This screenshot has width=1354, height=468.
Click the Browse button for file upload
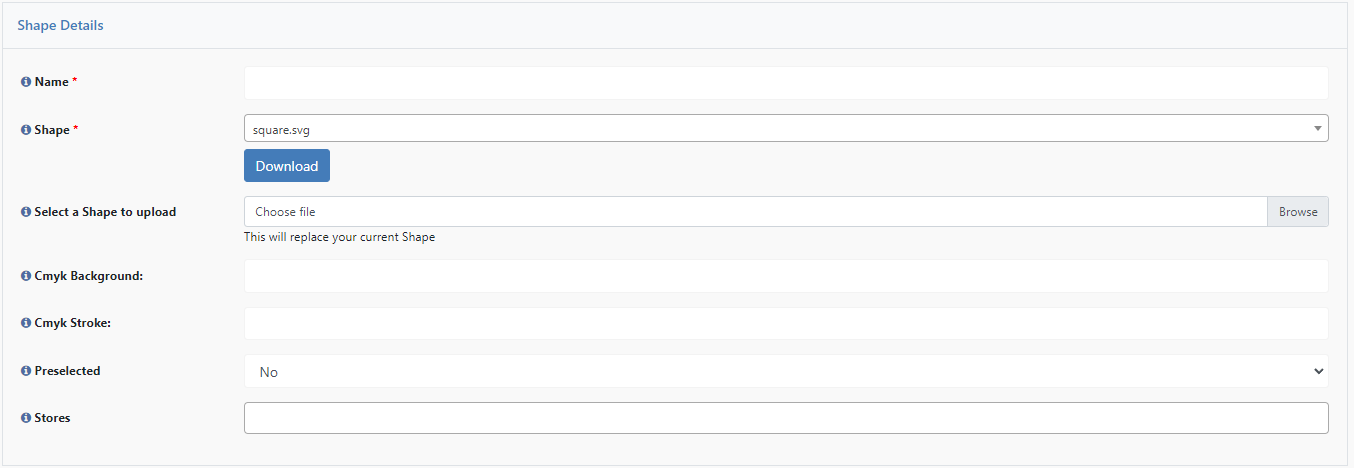click(1298, 212)
